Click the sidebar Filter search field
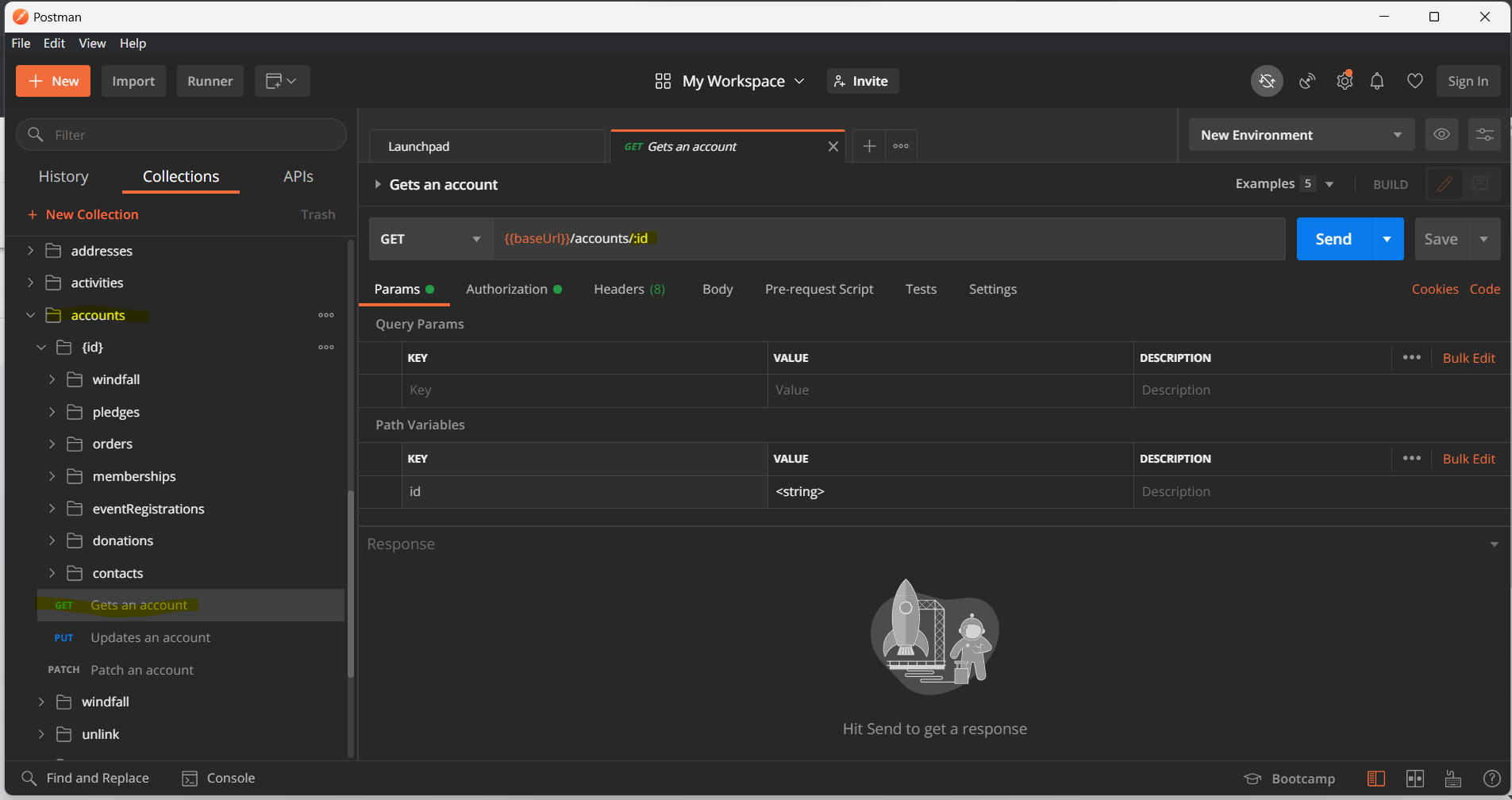Image resolution: width=1512 pixels, height=800 pixels. [181, 135]
